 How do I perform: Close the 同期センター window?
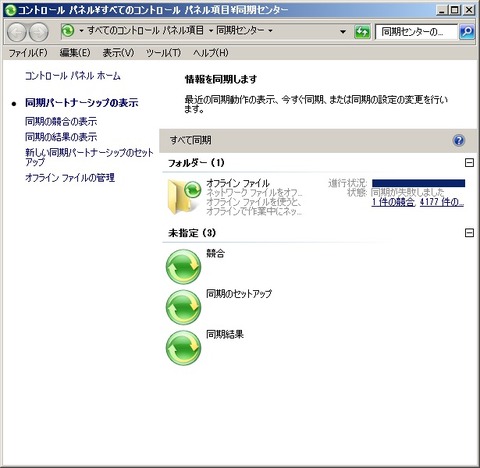[x=468, y=10]
